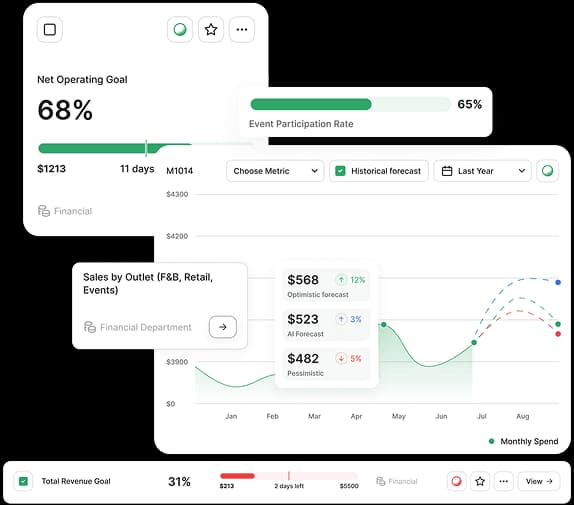The height and width of the screenshot is (505, 574).
Task: Open the Last Year date range dropdown
Action: tap(482, 171)
